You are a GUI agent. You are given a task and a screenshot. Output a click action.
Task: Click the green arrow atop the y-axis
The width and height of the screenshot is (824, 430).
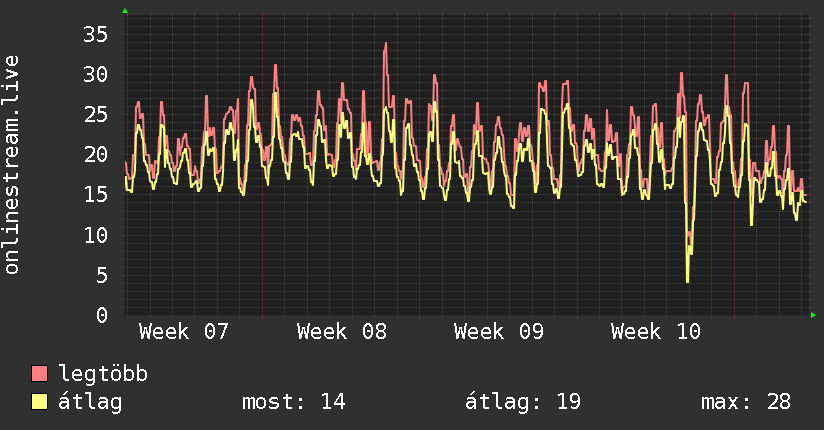(x=125, y=11)
